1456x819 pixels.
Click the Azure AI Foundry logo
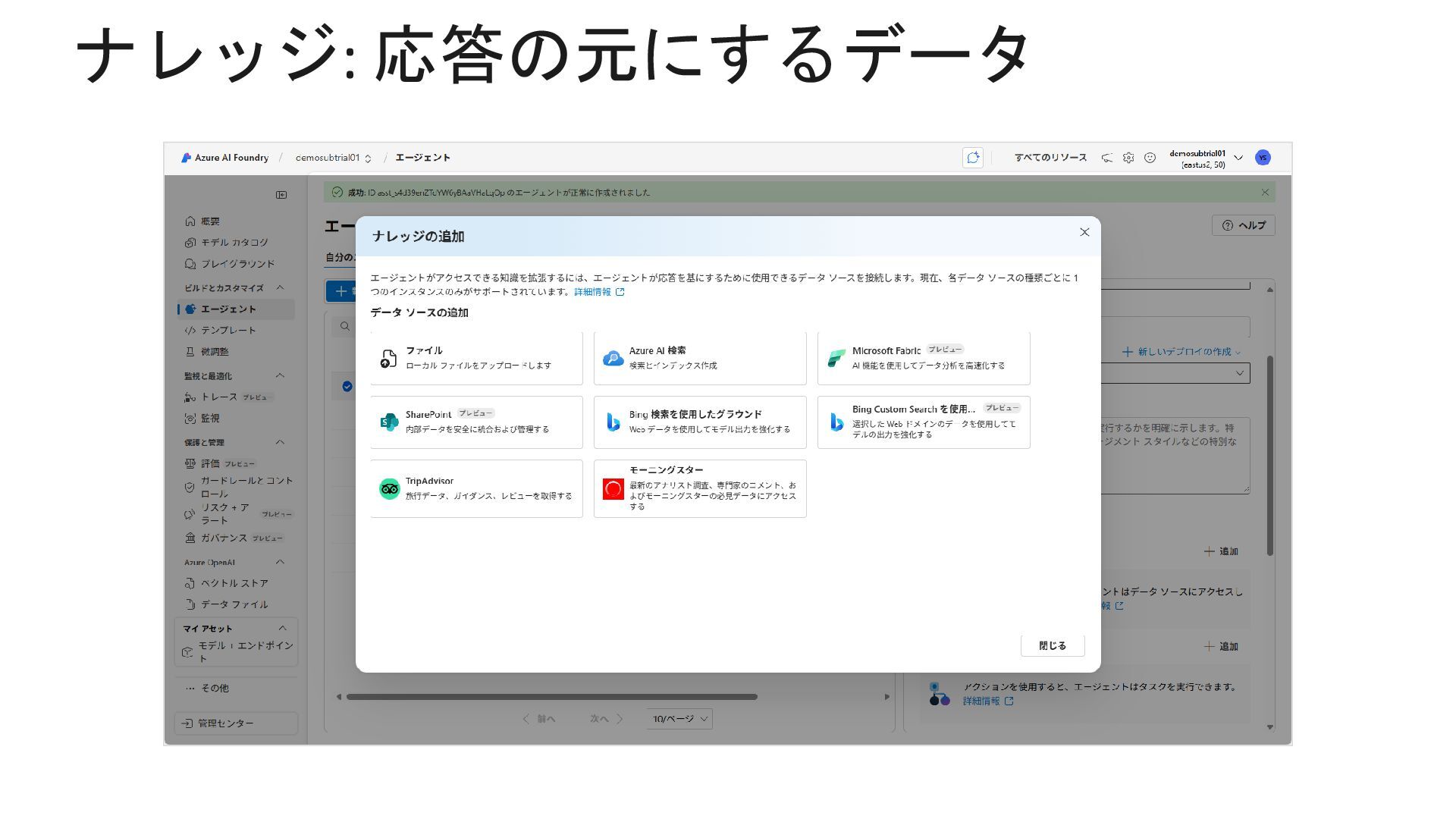click(224, 158)
